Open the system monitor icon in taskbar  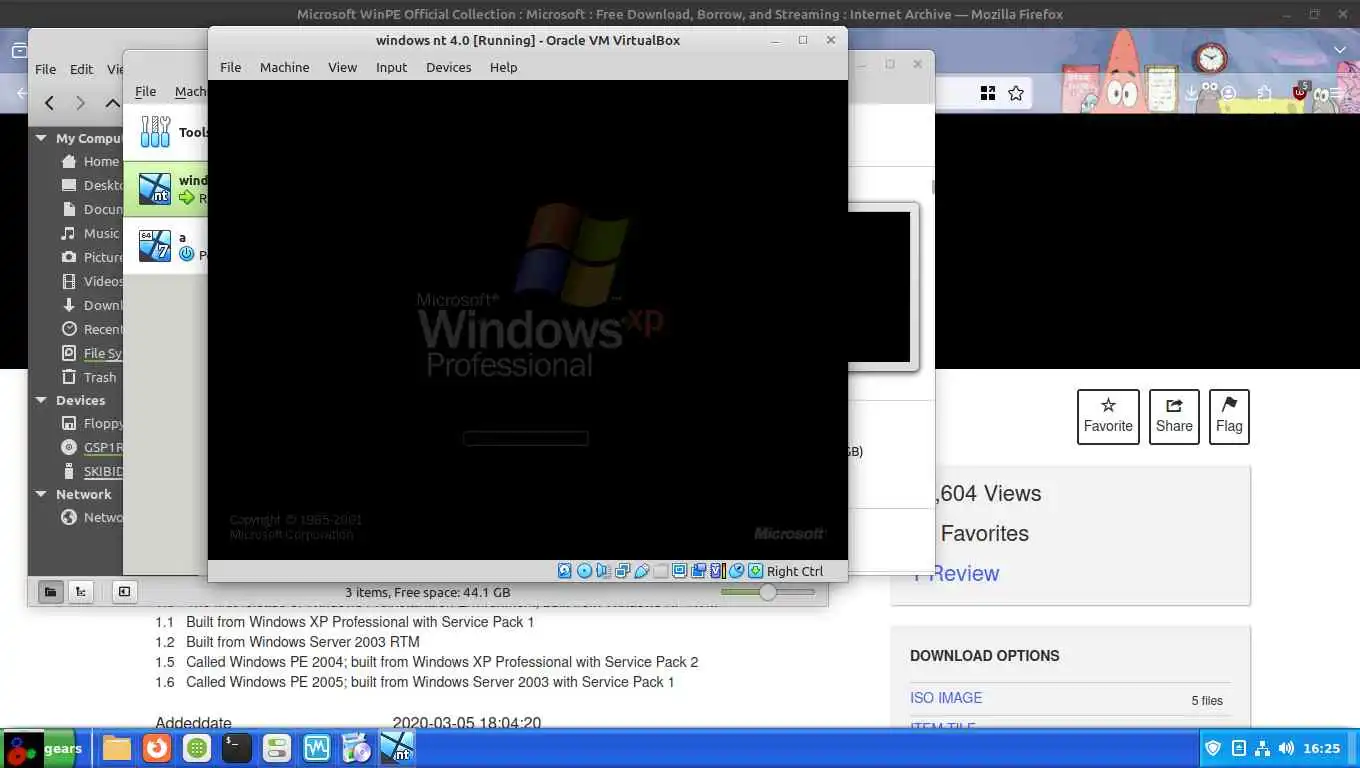click(x=317, y=748)
